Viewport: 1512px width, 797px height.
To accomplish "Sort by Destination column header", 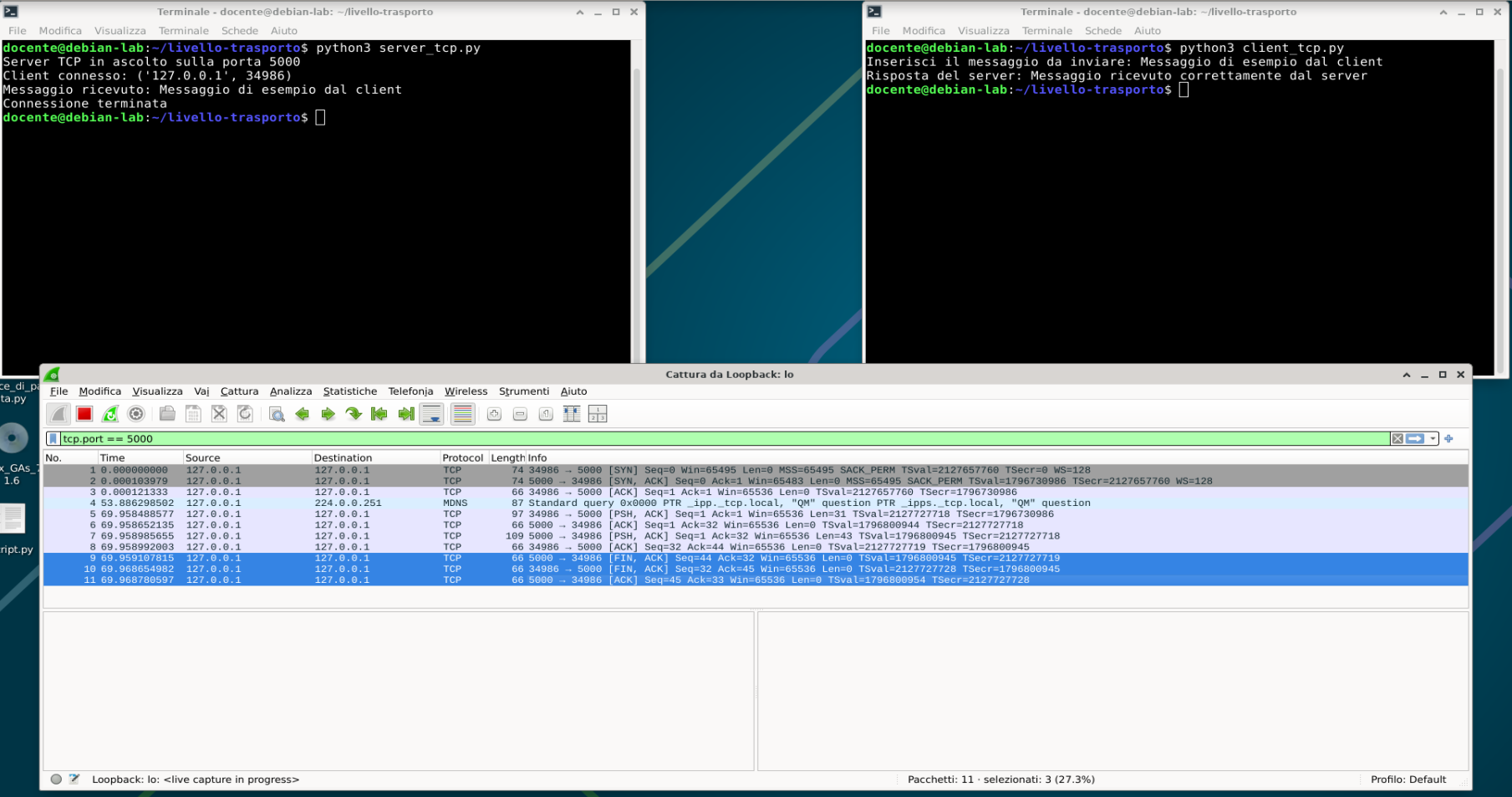I will pos(375,457).
